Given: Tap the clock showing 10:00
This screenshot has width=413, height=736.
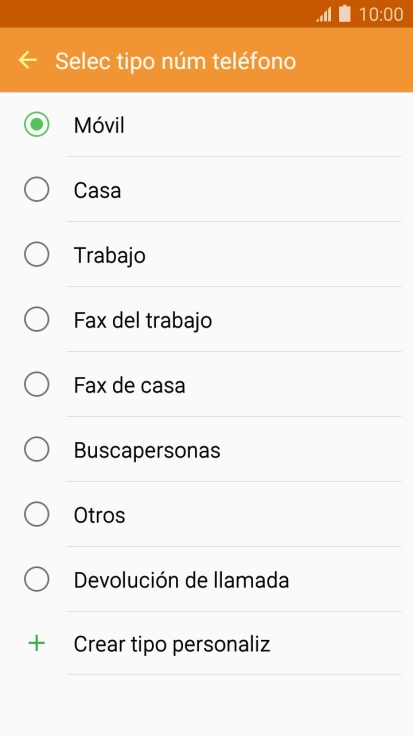Looking at the screenshot, I should pyautogui.click(x=381, y=14).
